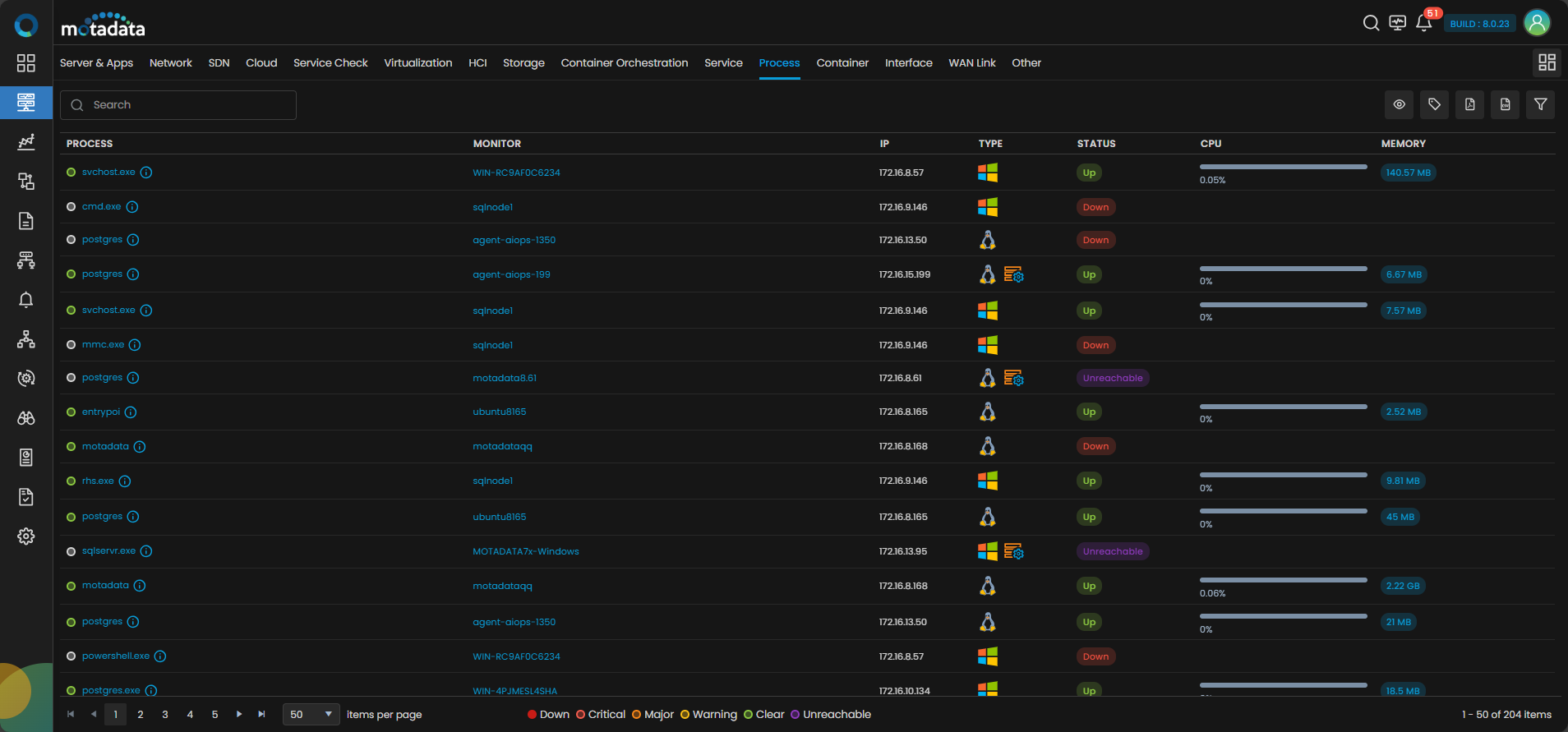Click the 2.22 GB memory badge
1568x732 pixels.
click(1403, 586)
